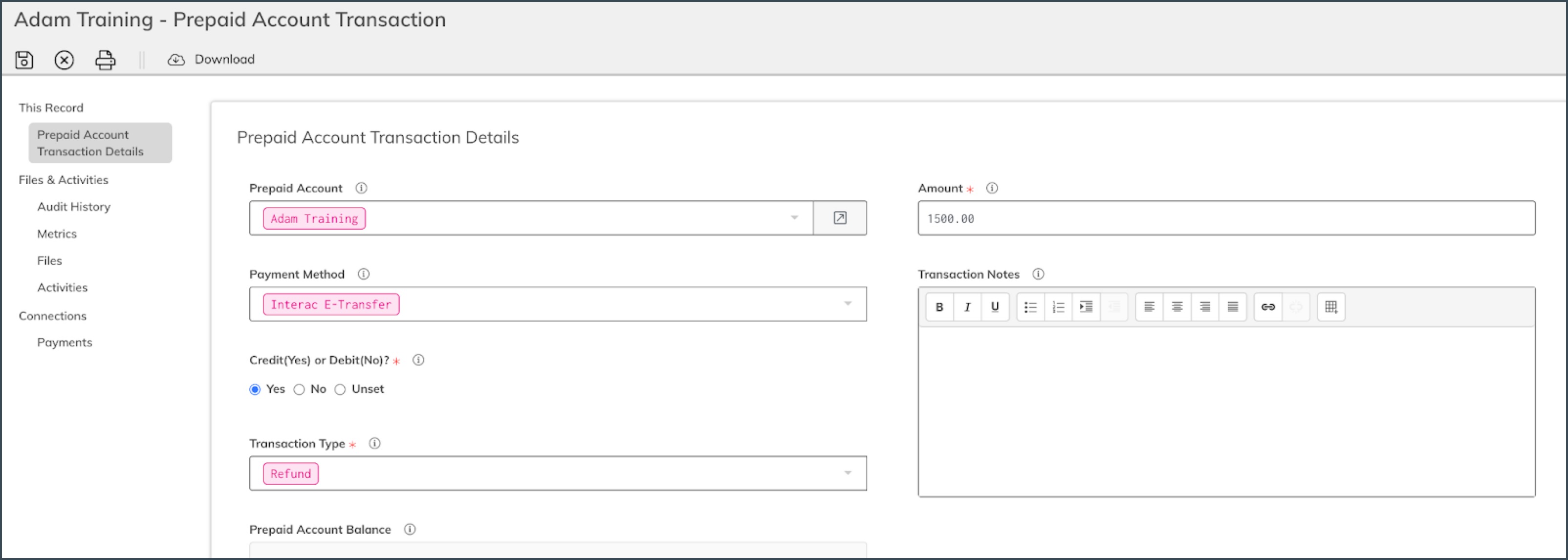Toggle italic formatting in notes editor
This screenshot has height=560, width=1568.
pyautogui.click(x=967, y=307)
